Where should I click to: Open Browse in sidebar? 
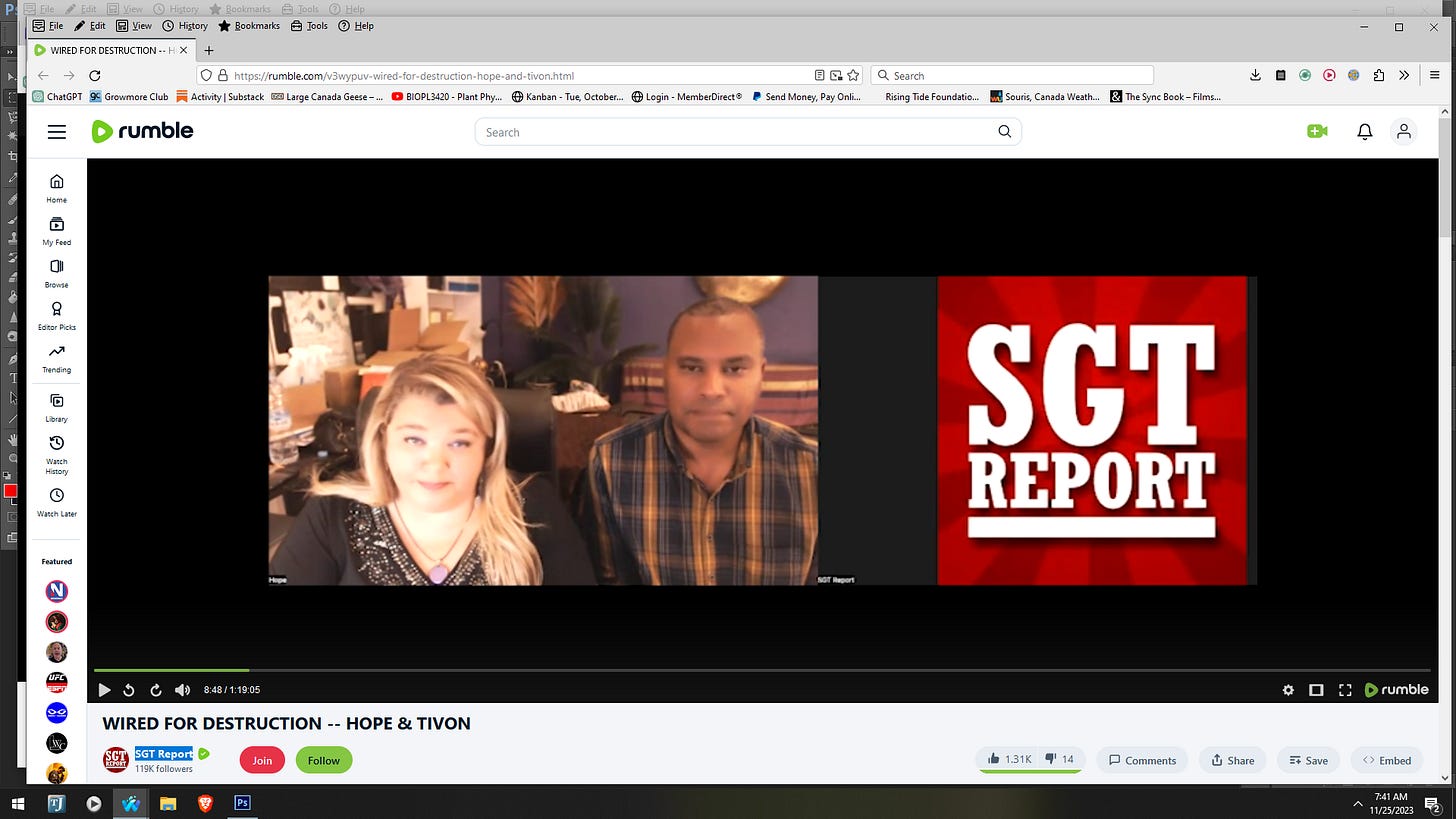(57, 273)
